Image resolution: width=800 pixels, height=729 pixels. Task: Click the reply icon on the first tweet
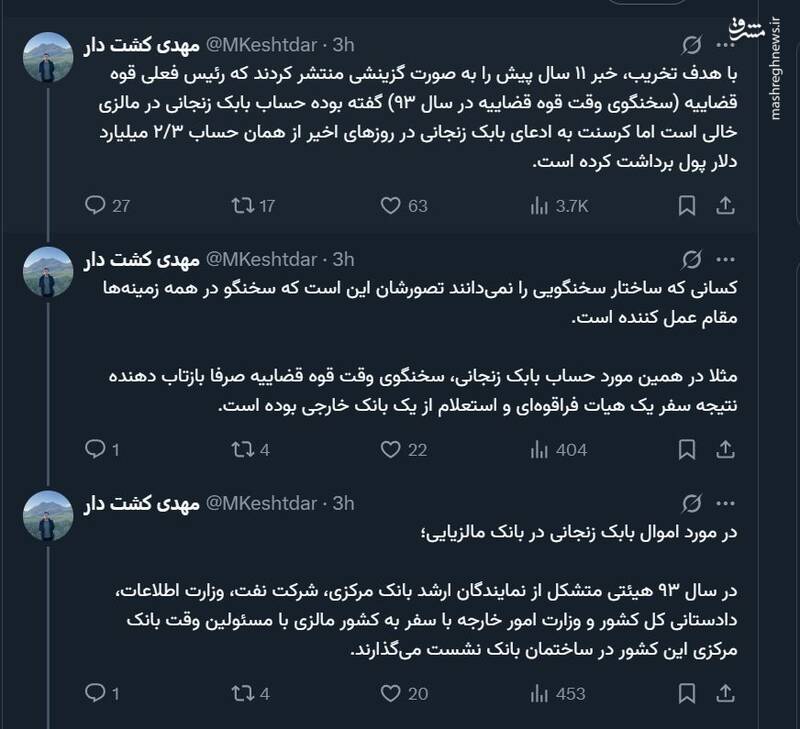click(x=96, y=202)
